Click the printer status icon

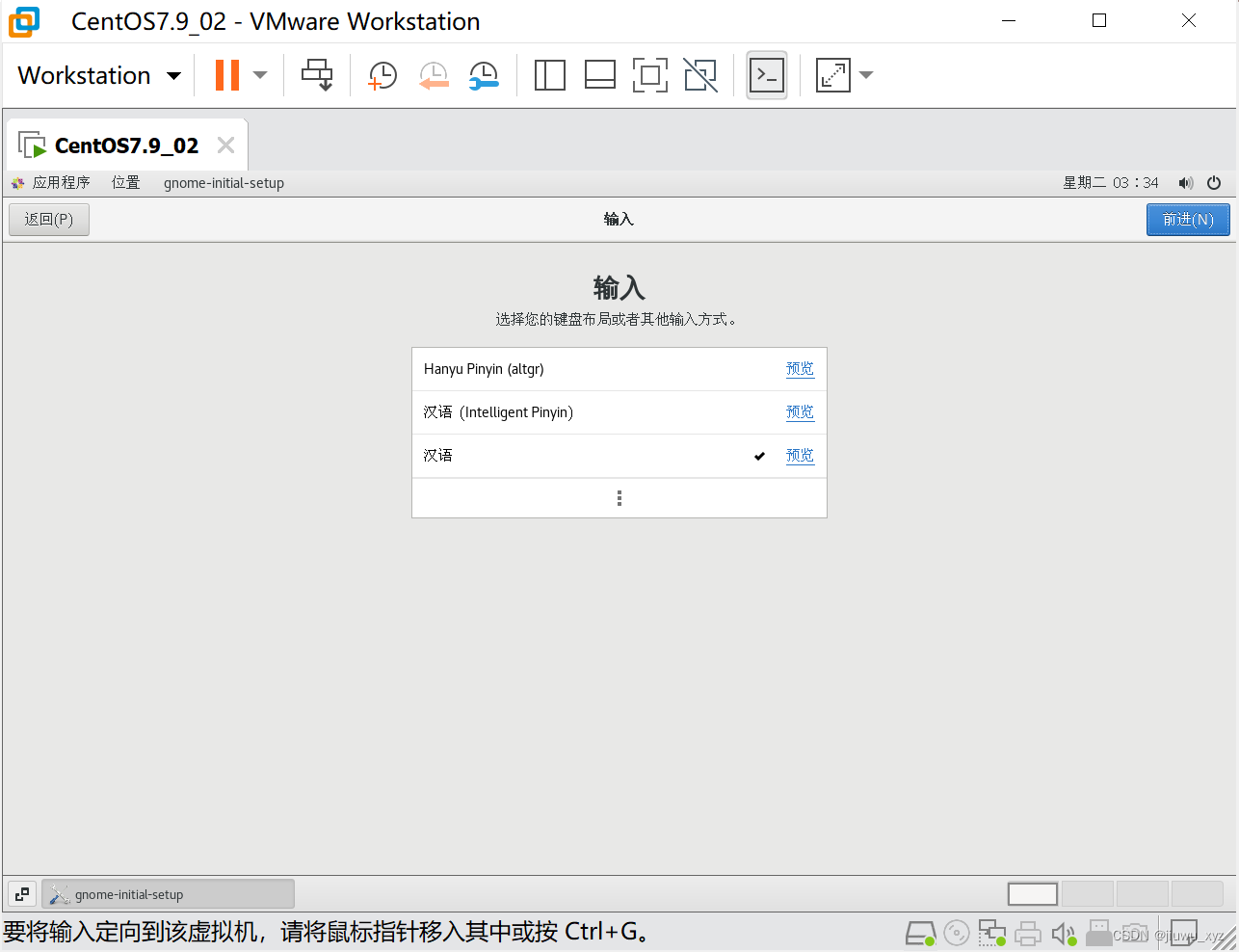1028,933
